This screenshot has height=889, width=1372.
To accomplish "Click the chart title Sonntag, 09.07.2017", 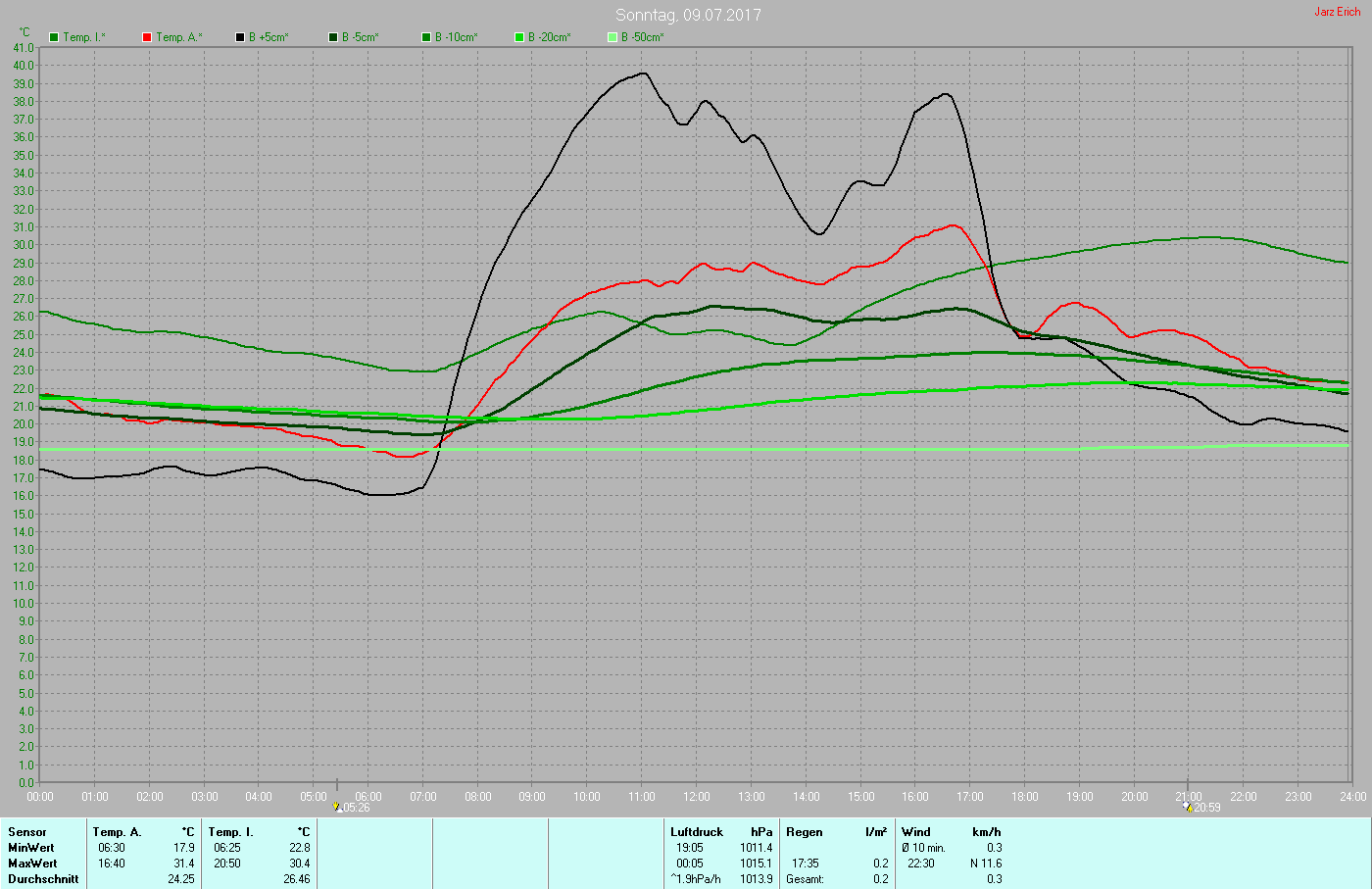I will [688, 15].
